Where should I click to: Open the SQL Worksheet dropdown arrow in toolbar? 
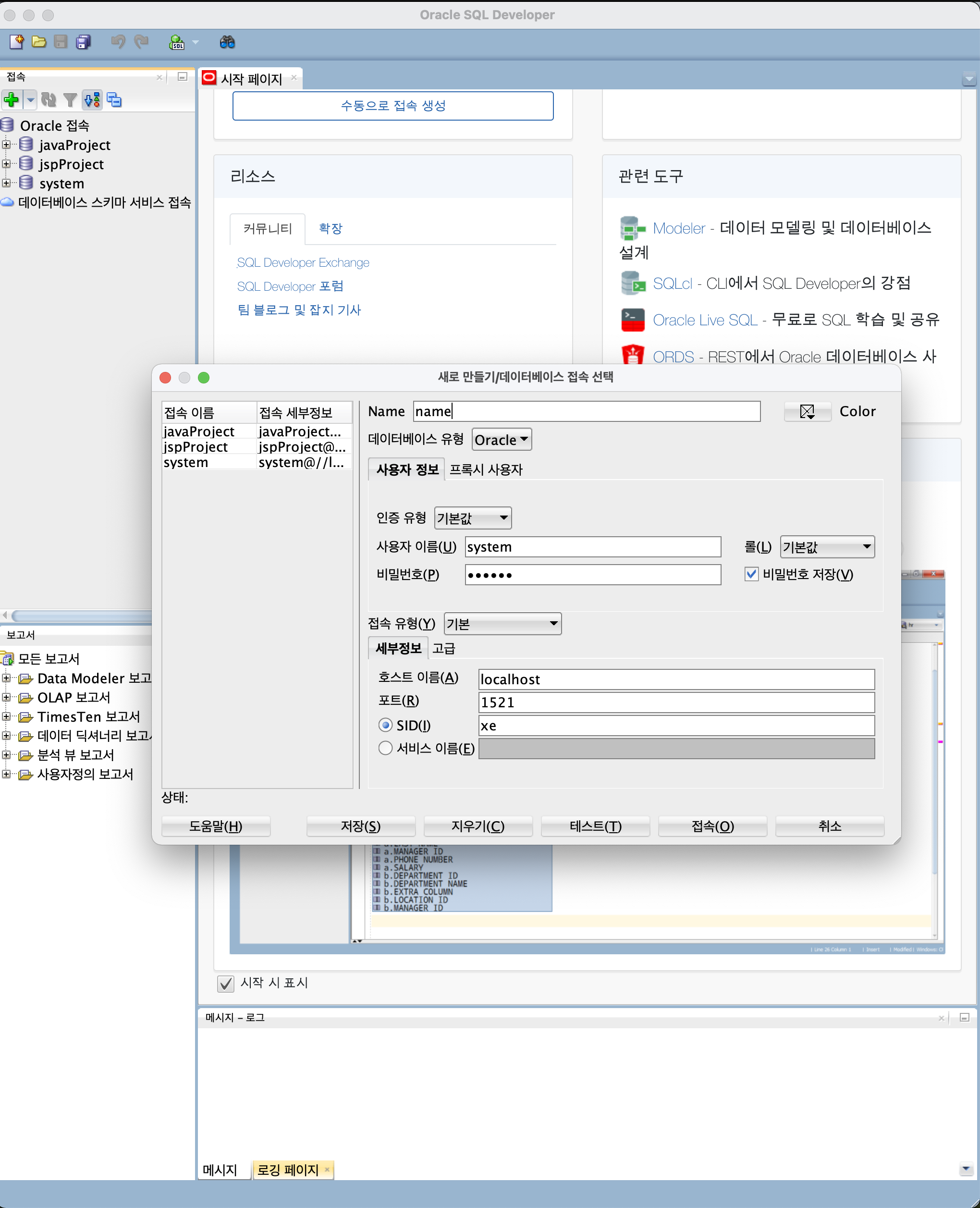point(196,42)
